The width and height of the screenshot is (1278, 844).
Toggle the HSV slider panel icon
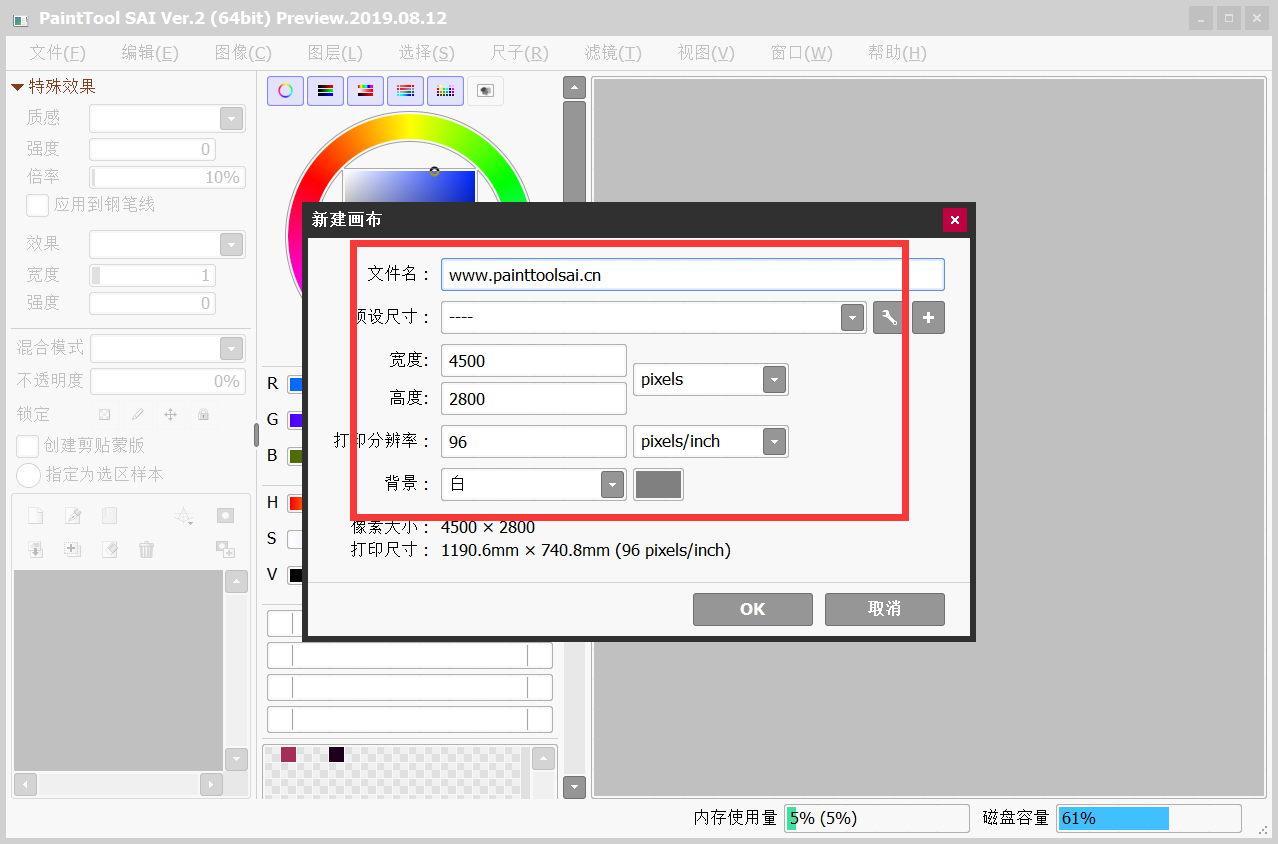tap(365, 91)
